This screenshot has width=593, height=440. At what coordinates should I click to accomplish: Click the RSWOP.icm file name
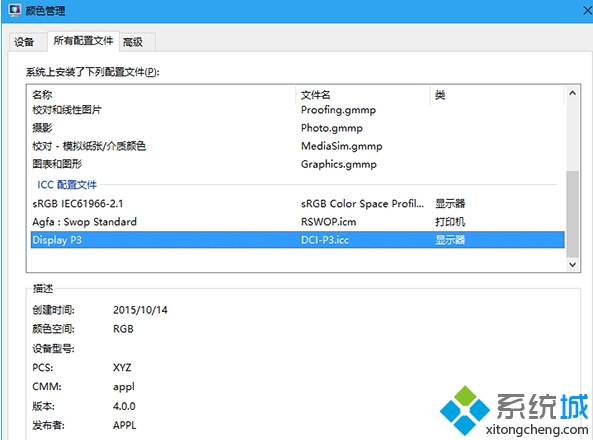point(328,222)
